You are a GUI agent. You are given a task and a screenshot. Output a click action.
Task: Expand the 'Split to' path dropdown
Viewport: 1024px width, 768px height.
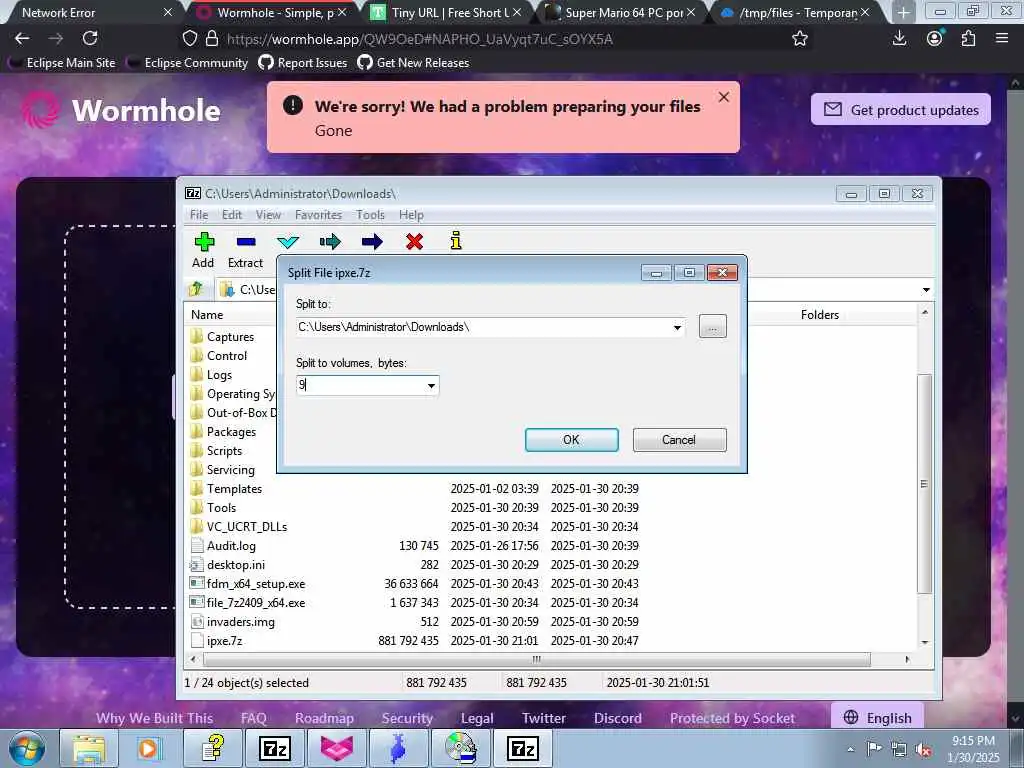pyautogui.click(x=677, y=327)
